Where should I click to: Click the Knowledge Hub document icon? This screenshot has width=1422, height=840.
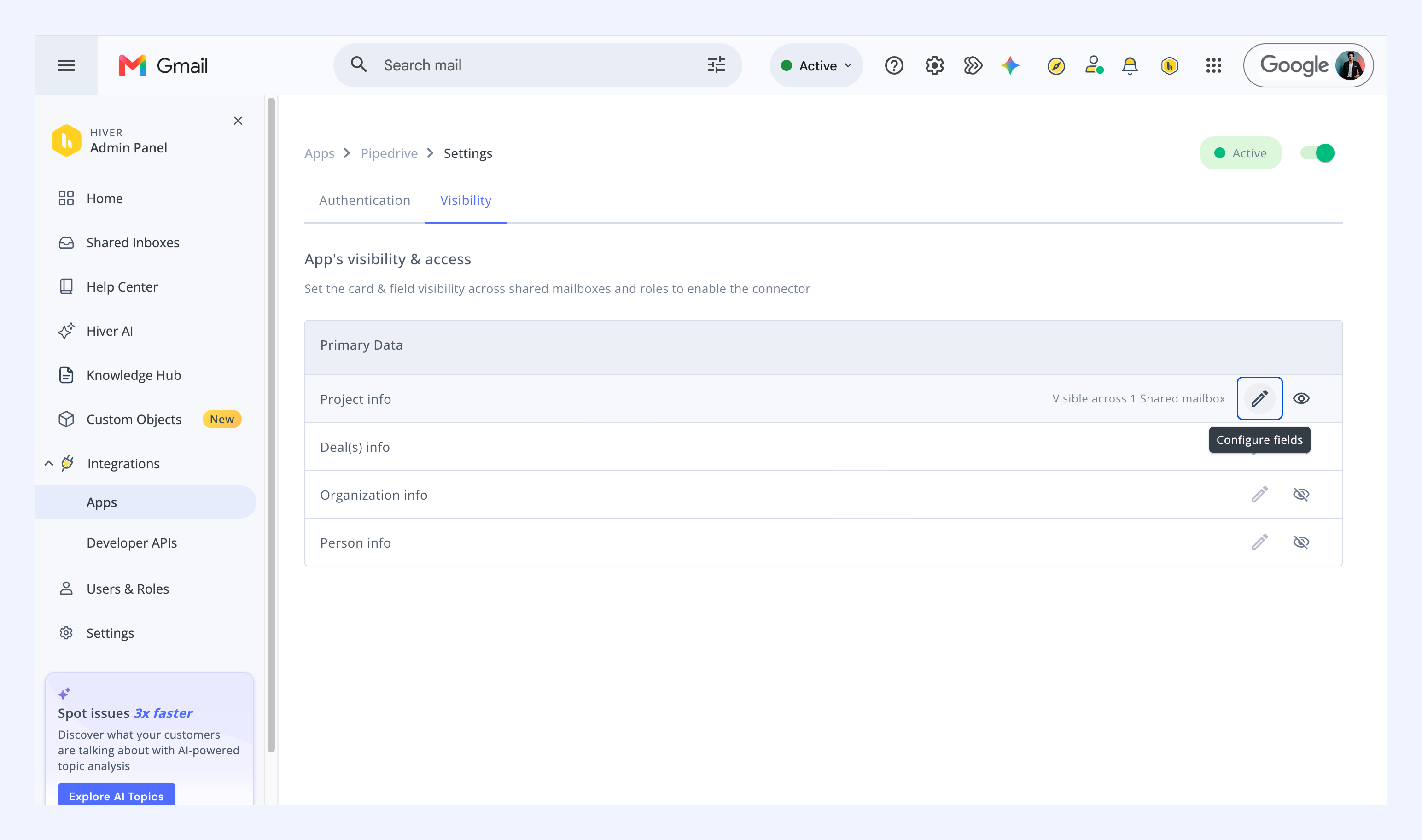66,375
